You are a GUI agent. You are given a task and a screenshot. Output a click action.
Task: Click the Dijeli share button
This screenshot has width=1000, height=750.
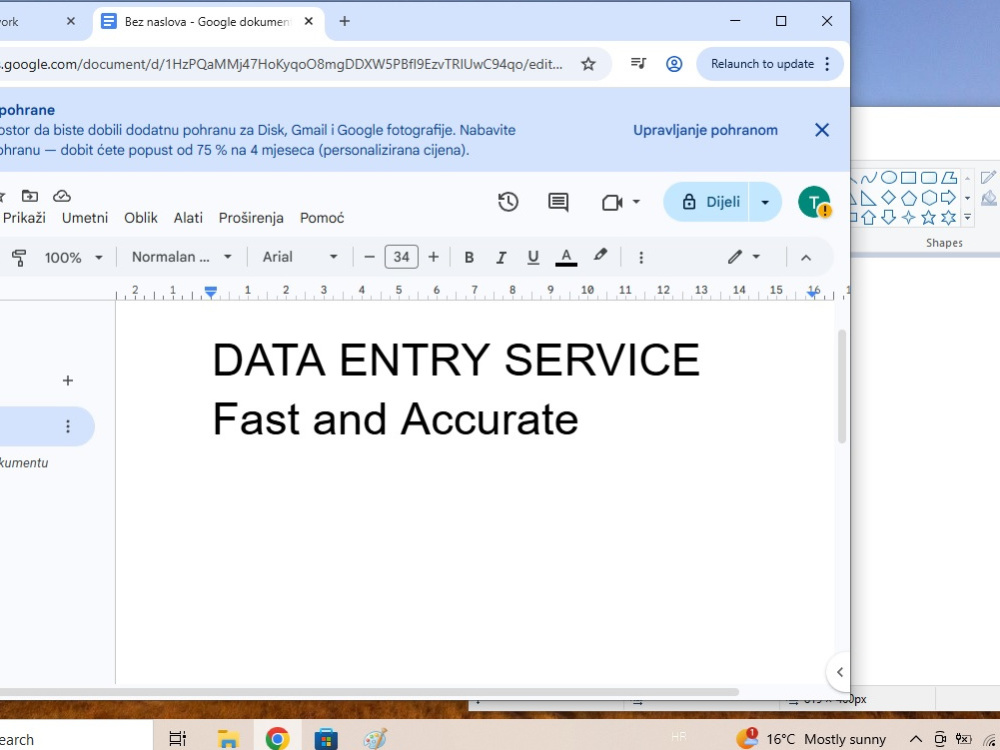[706, 202]
